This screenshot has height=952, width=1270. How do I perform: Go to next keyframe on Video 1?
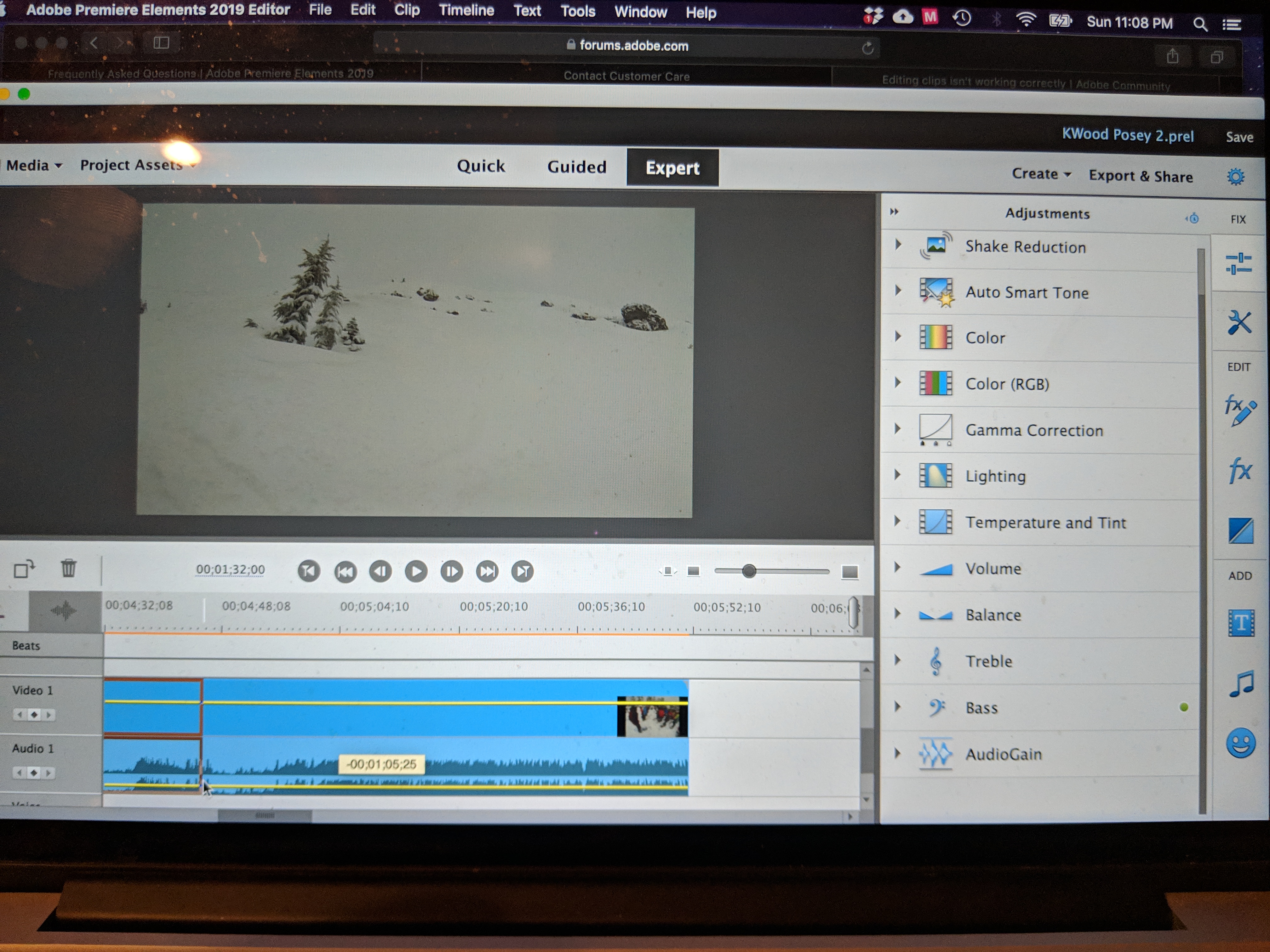pos(49,714)
